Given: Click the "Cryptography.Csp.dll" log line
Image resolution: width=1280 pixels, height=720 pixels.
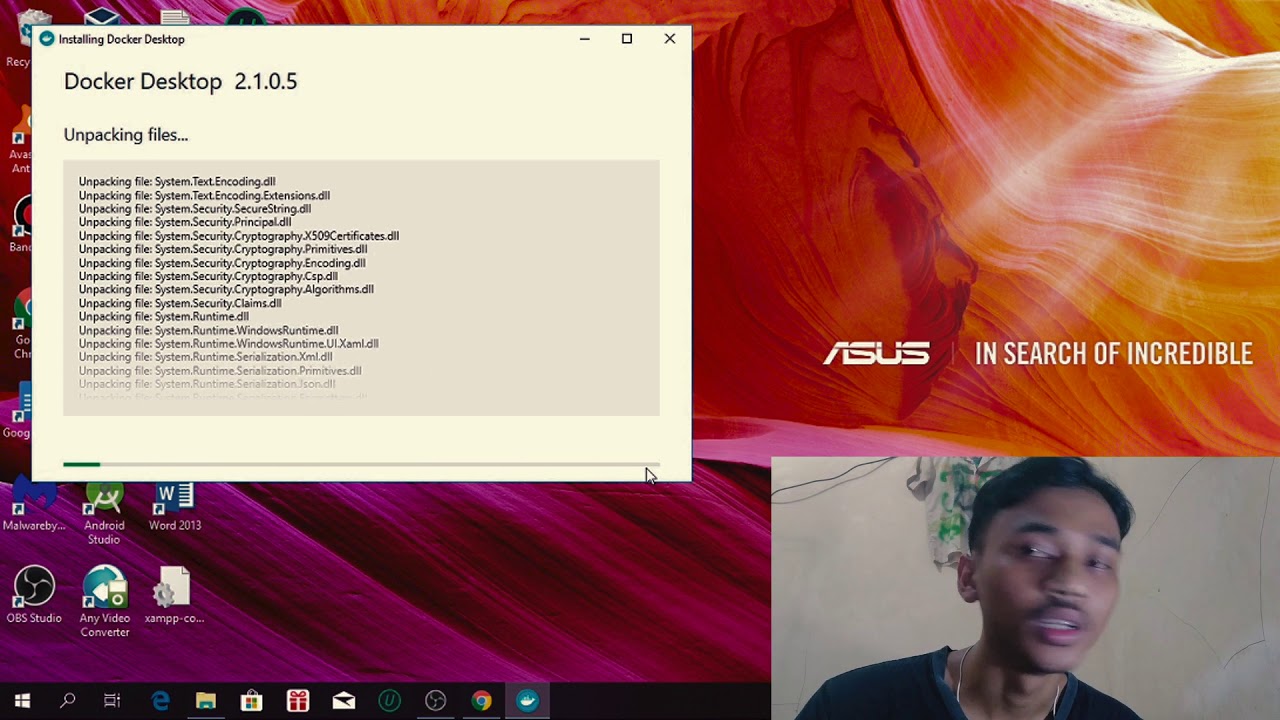Looking at the screenshot, I should pyautogui.click(x=208, y=276).
